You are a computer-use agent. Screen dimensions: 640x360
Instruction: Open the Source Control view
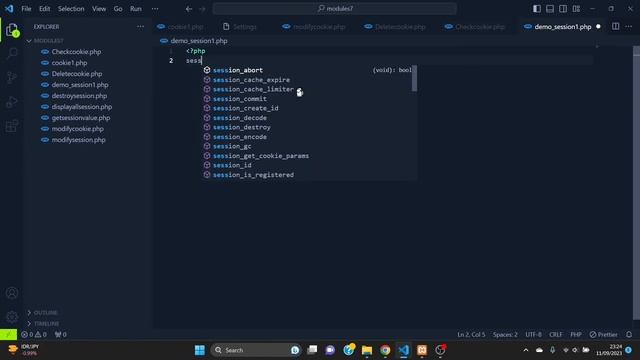pos(12,78)
